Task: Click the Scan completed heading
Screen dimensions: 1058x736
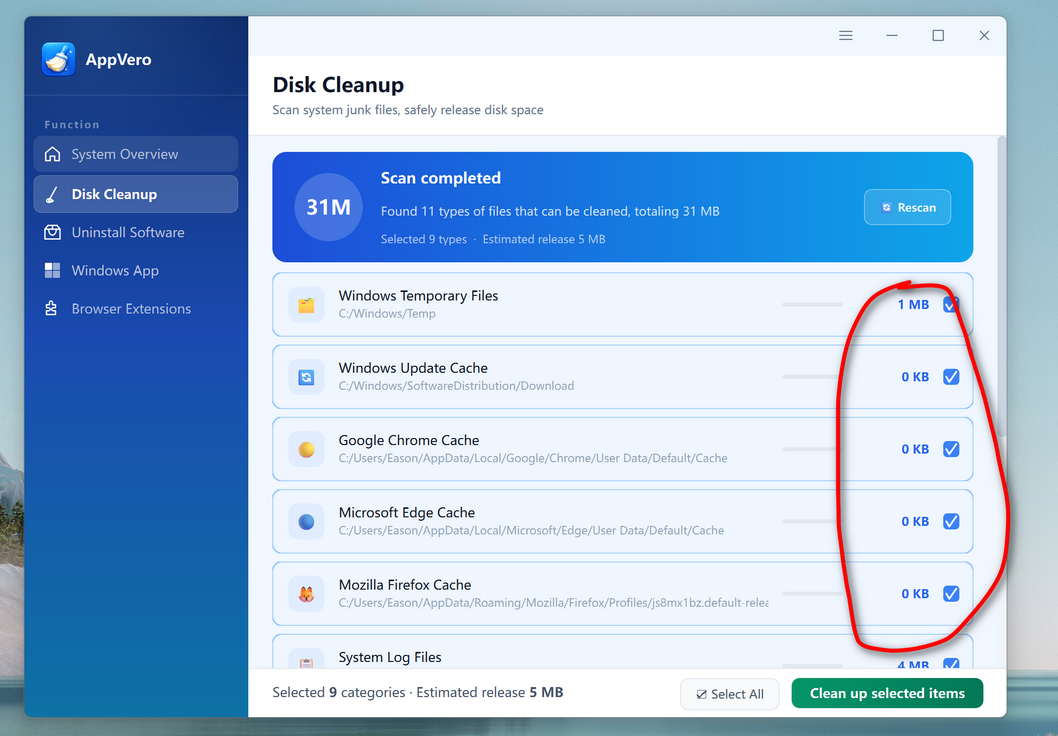Action: [x=441, y=178]
